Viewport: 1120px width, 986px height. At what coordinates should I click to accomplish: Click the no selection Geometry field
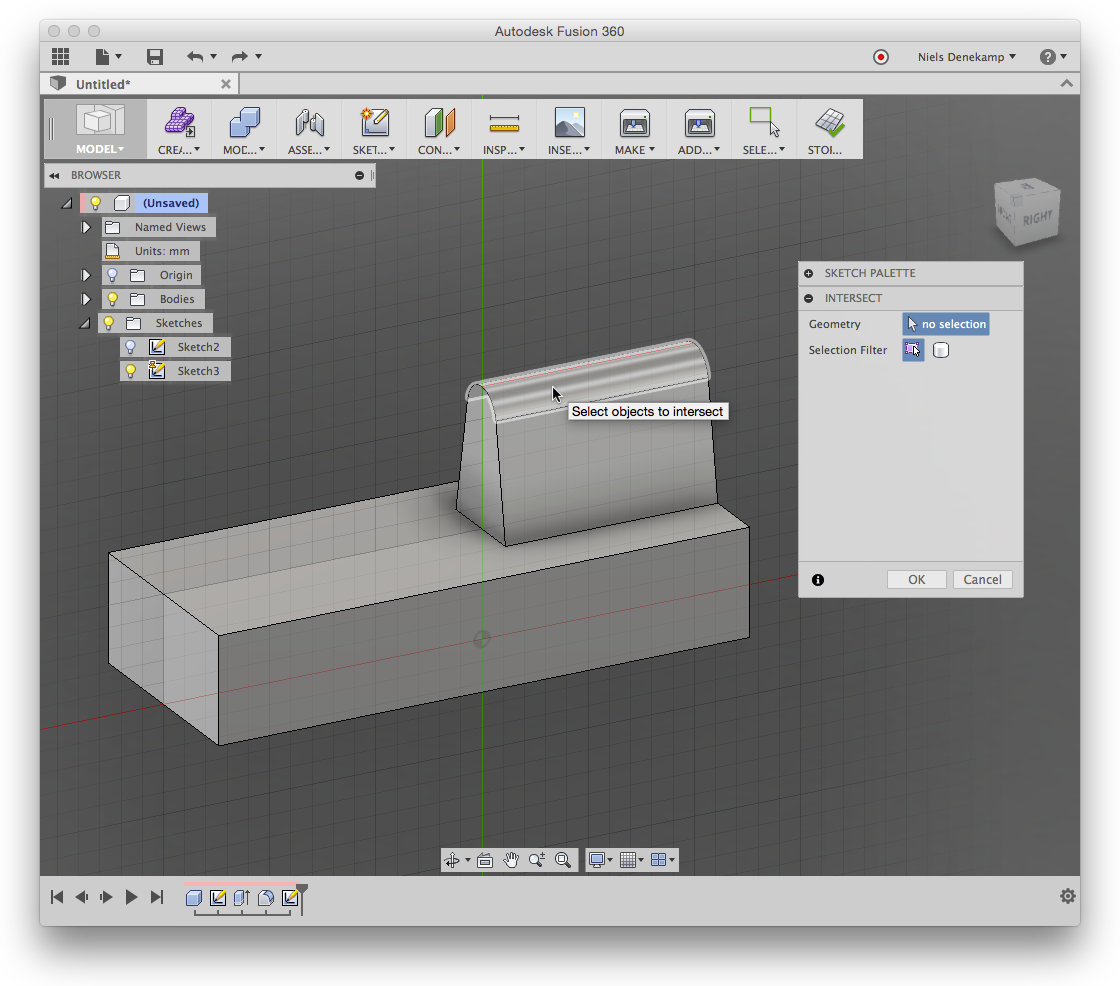(x=945, y=323)
